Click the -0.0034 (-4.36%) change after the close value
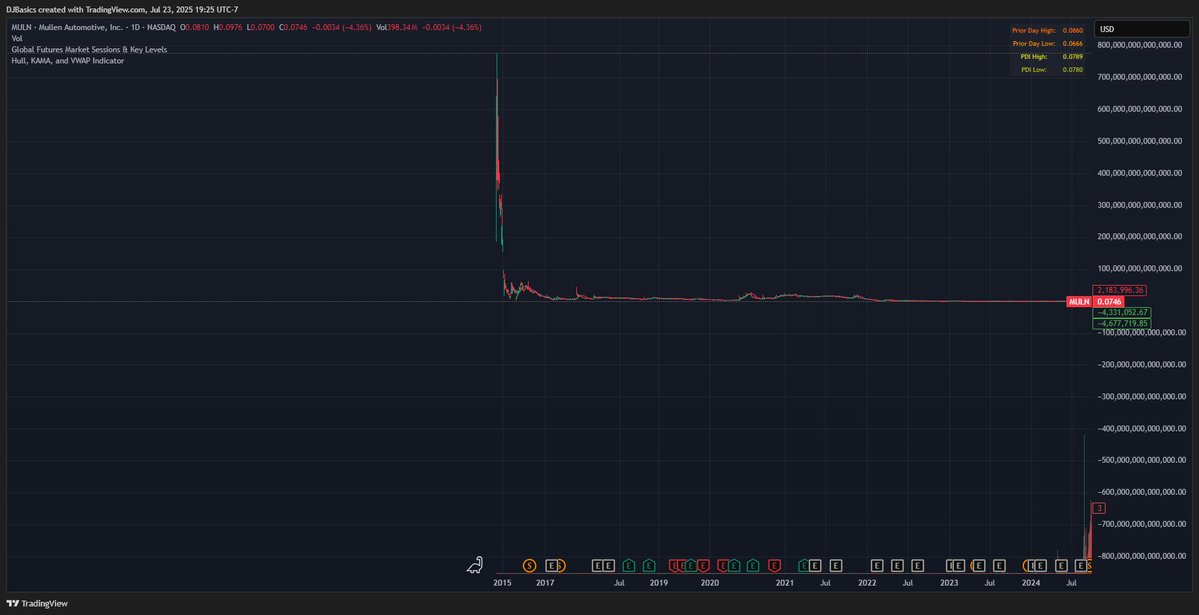The width and height of the screenshot is (1199, 615). (342, 27)
